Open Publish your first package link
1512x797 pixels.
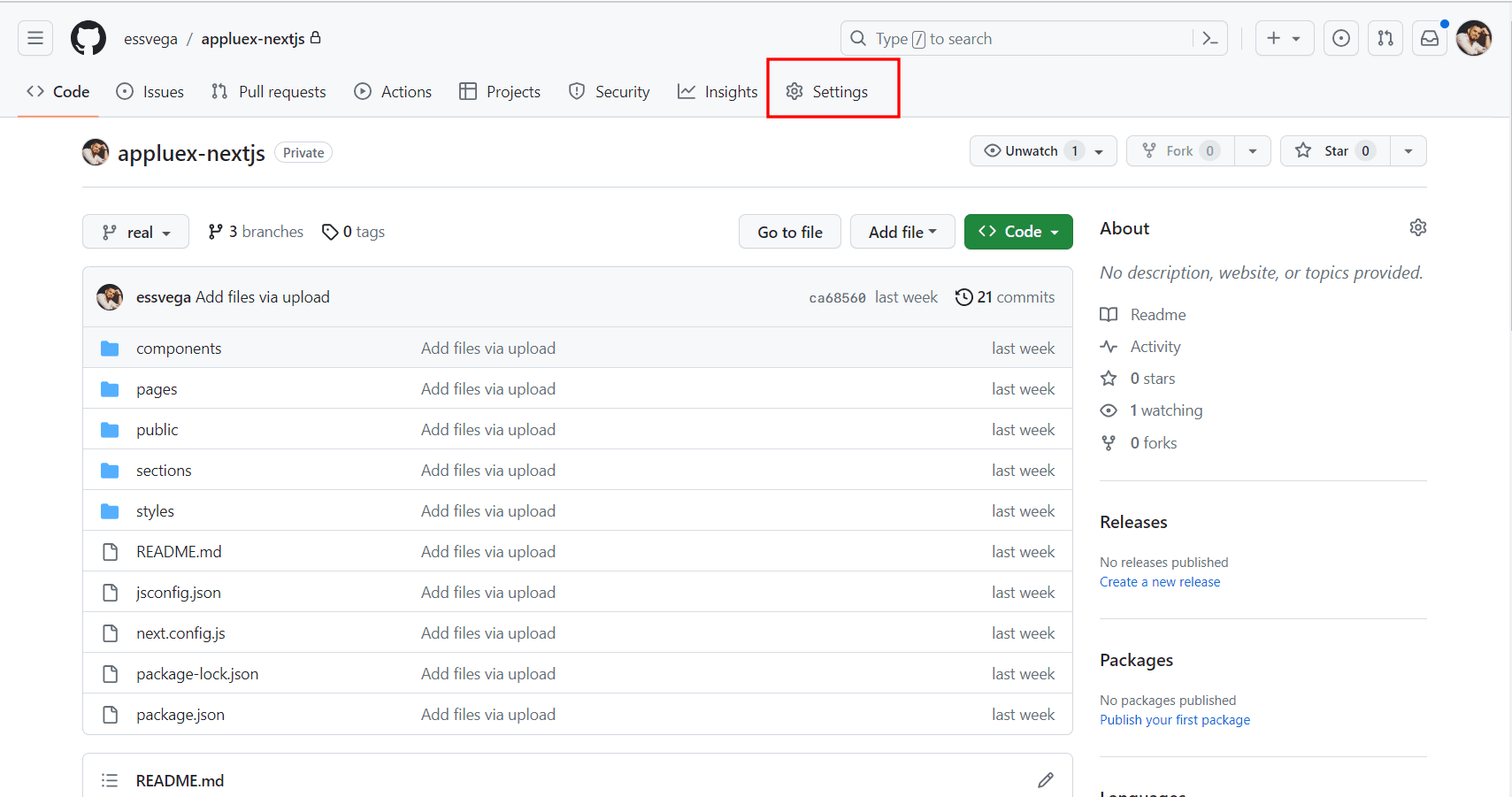click(1175, 720)
